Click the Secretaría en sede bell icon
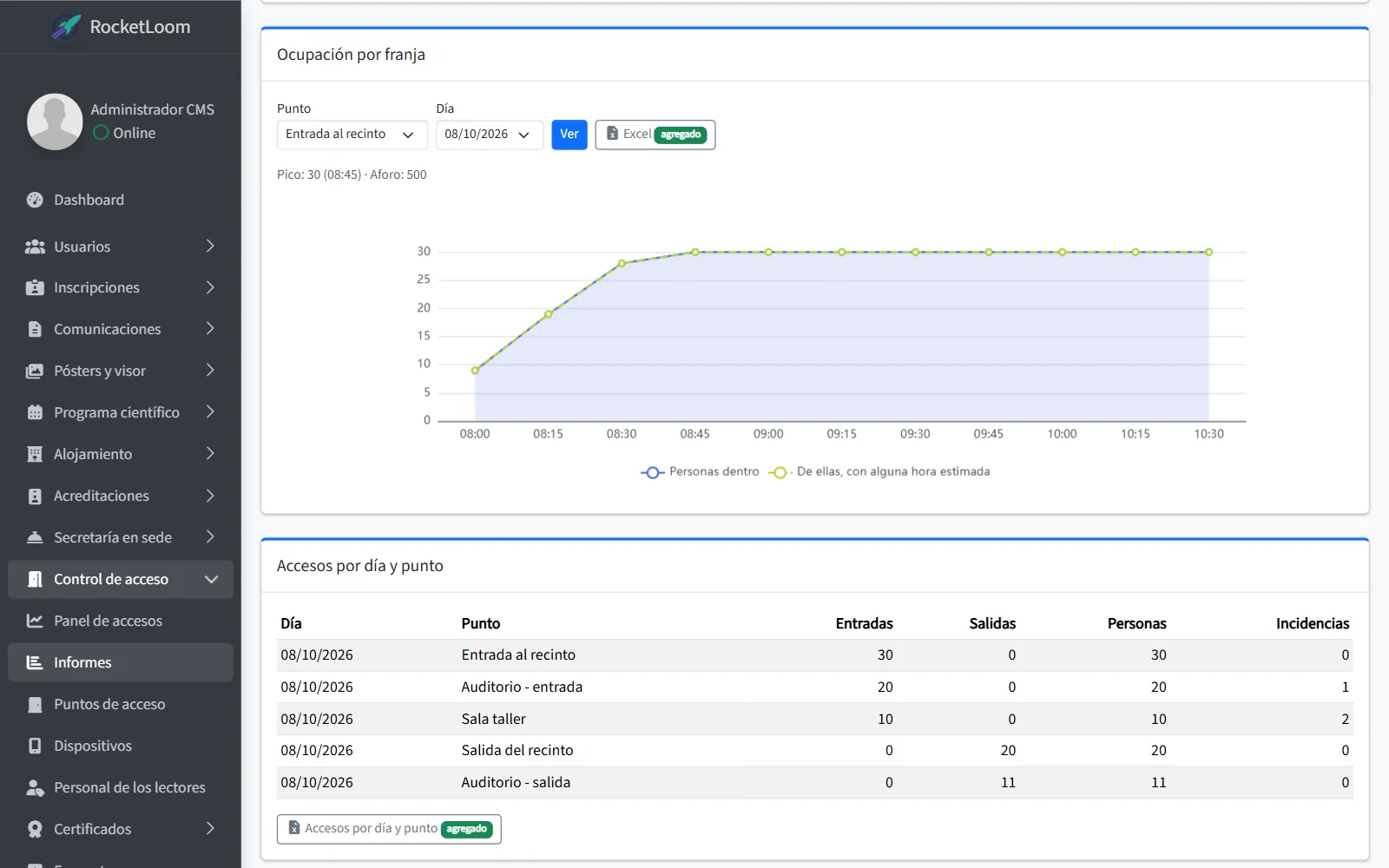 coord(35,537)
